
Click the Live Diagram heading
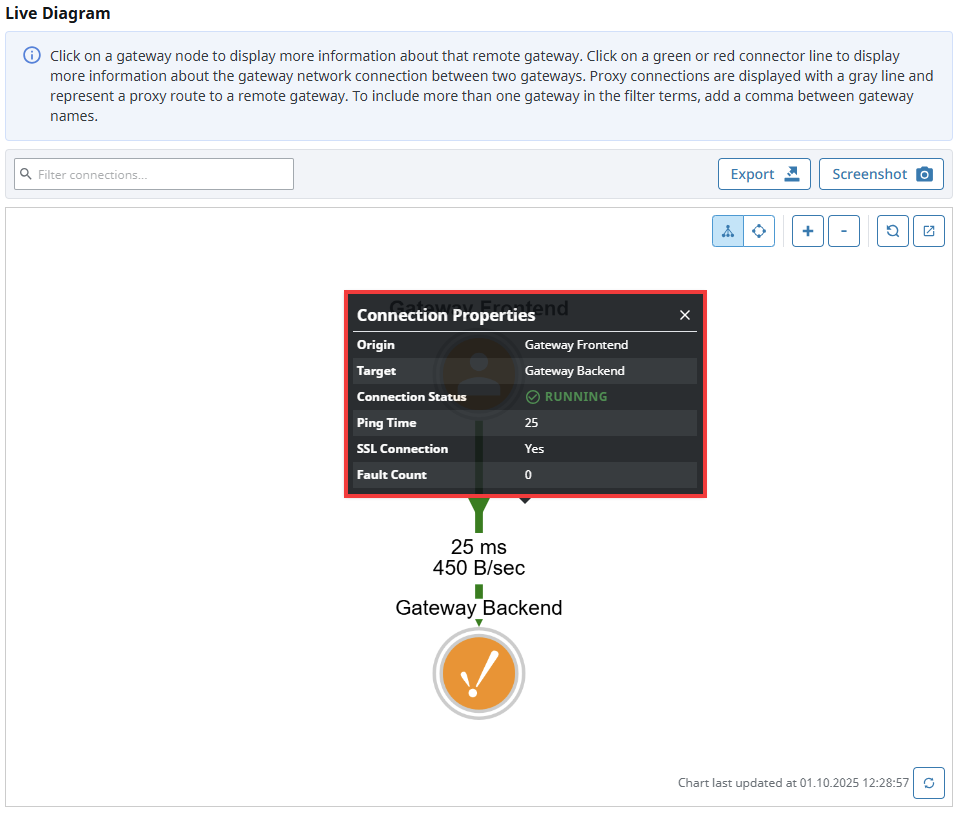pos(58,14)
